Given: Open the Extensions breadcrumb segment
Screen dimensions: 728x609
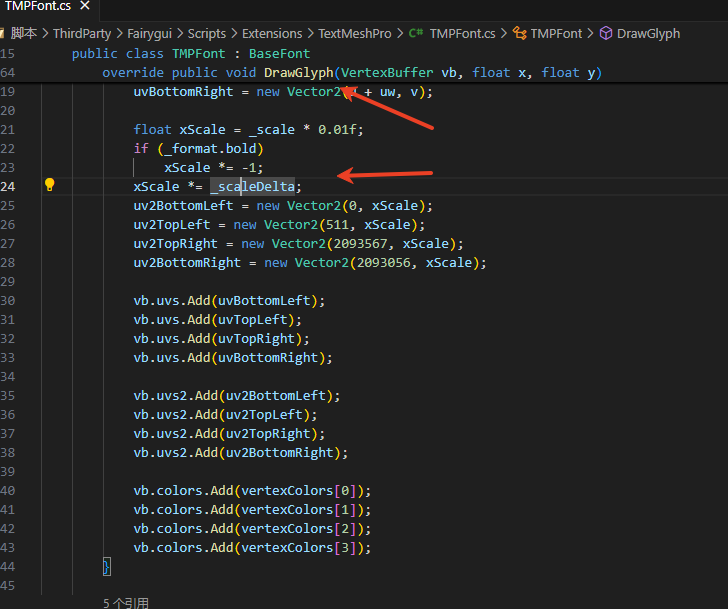Looking at the screenshot, I should tap(270, 33).
